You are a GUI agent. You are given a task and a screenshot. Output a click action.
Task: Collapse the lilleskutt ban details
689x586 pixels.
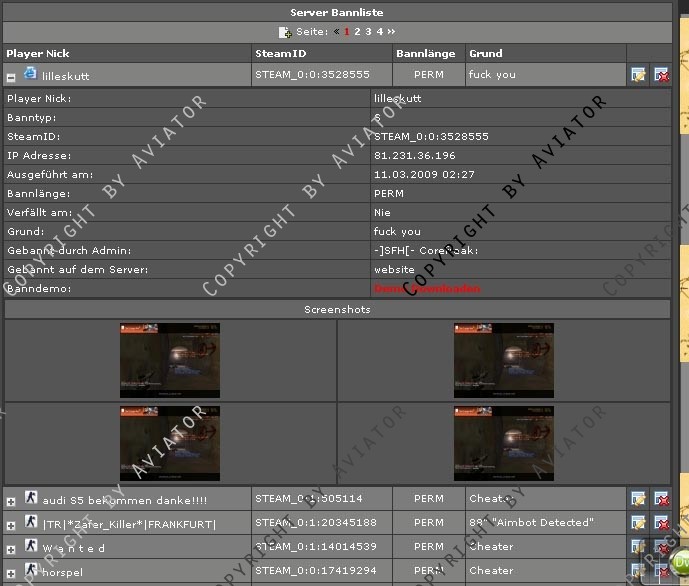(x=11, y=76)
